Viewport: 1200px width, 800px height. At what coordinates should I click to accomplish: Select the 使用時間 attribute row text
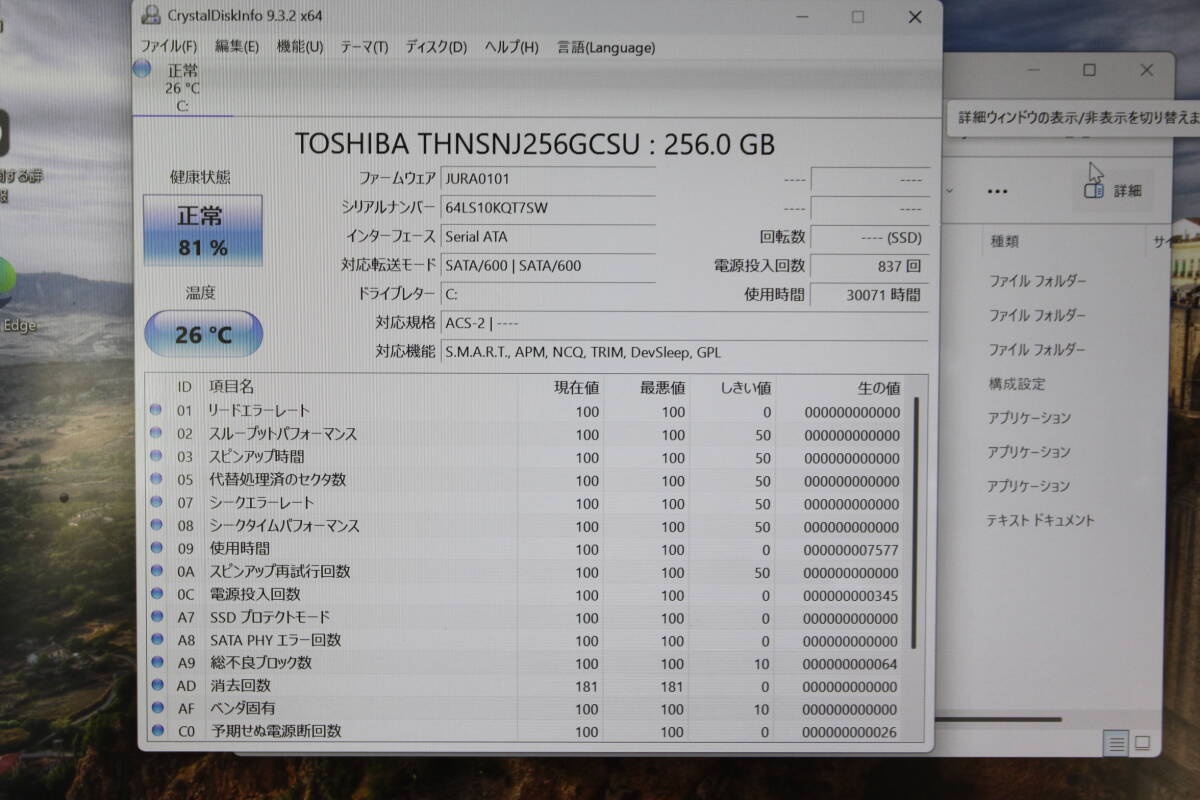(x=238, y=548)
